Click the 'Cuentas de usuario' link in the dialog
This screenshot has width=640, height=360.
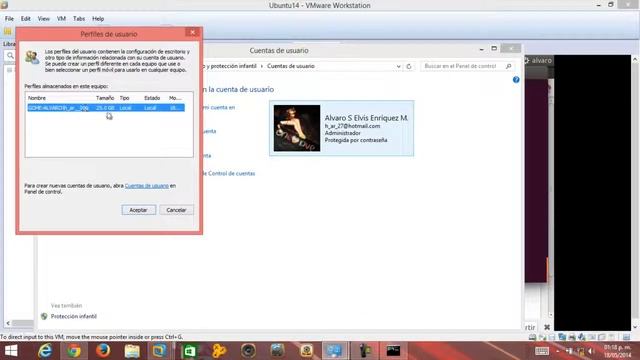click(147, 186)
